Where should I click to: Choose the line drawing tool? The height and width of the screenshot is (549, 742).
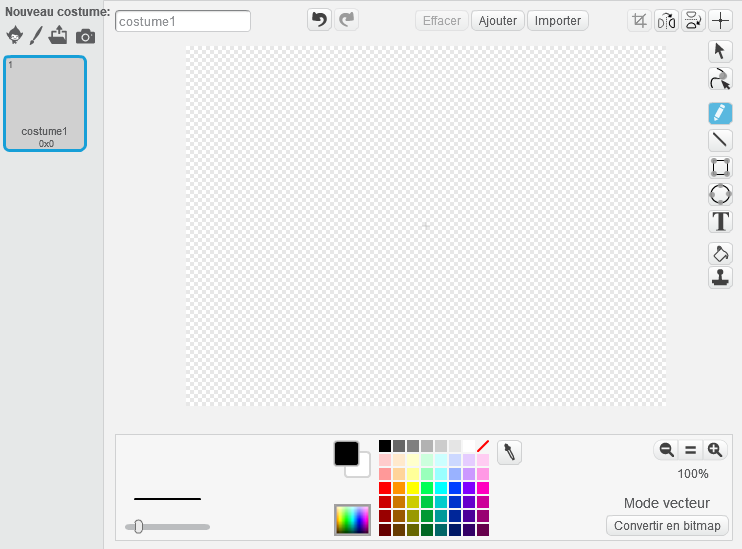[x=720, y=140]
